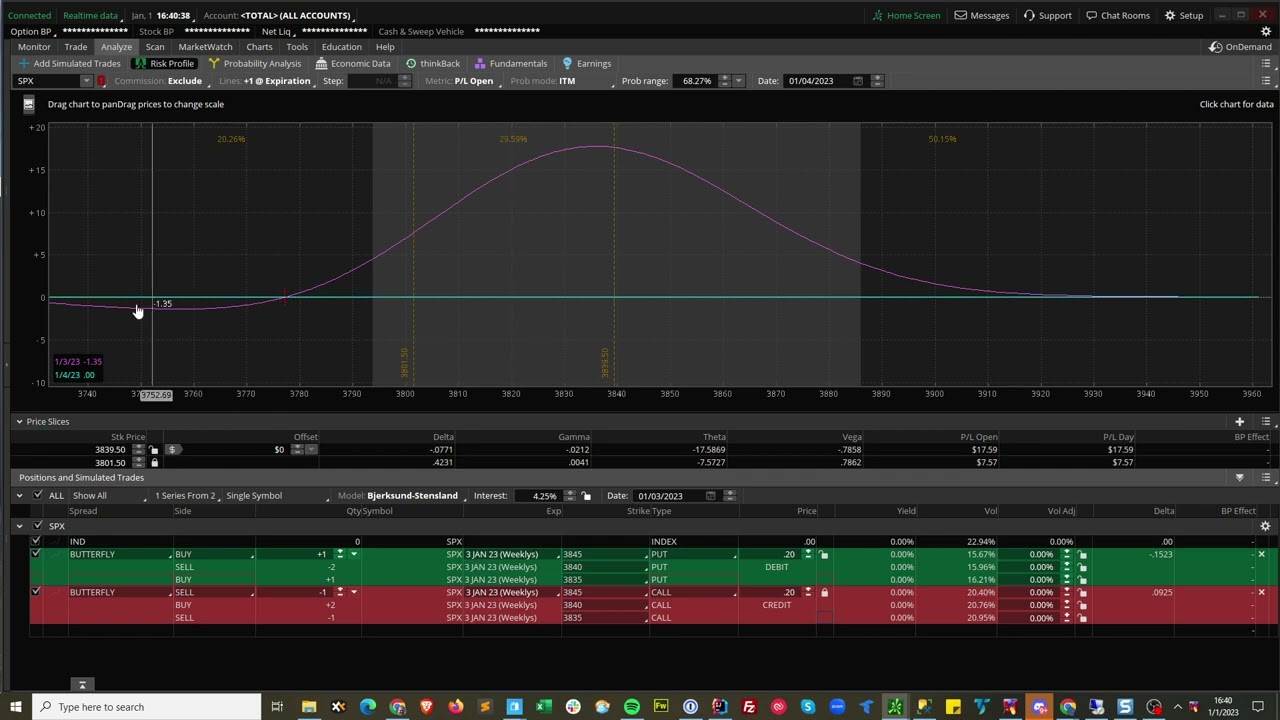This screenshot has width=1280, height=720.
Task: Toggle the ALL positions checkbox
Action: point(37,496)
